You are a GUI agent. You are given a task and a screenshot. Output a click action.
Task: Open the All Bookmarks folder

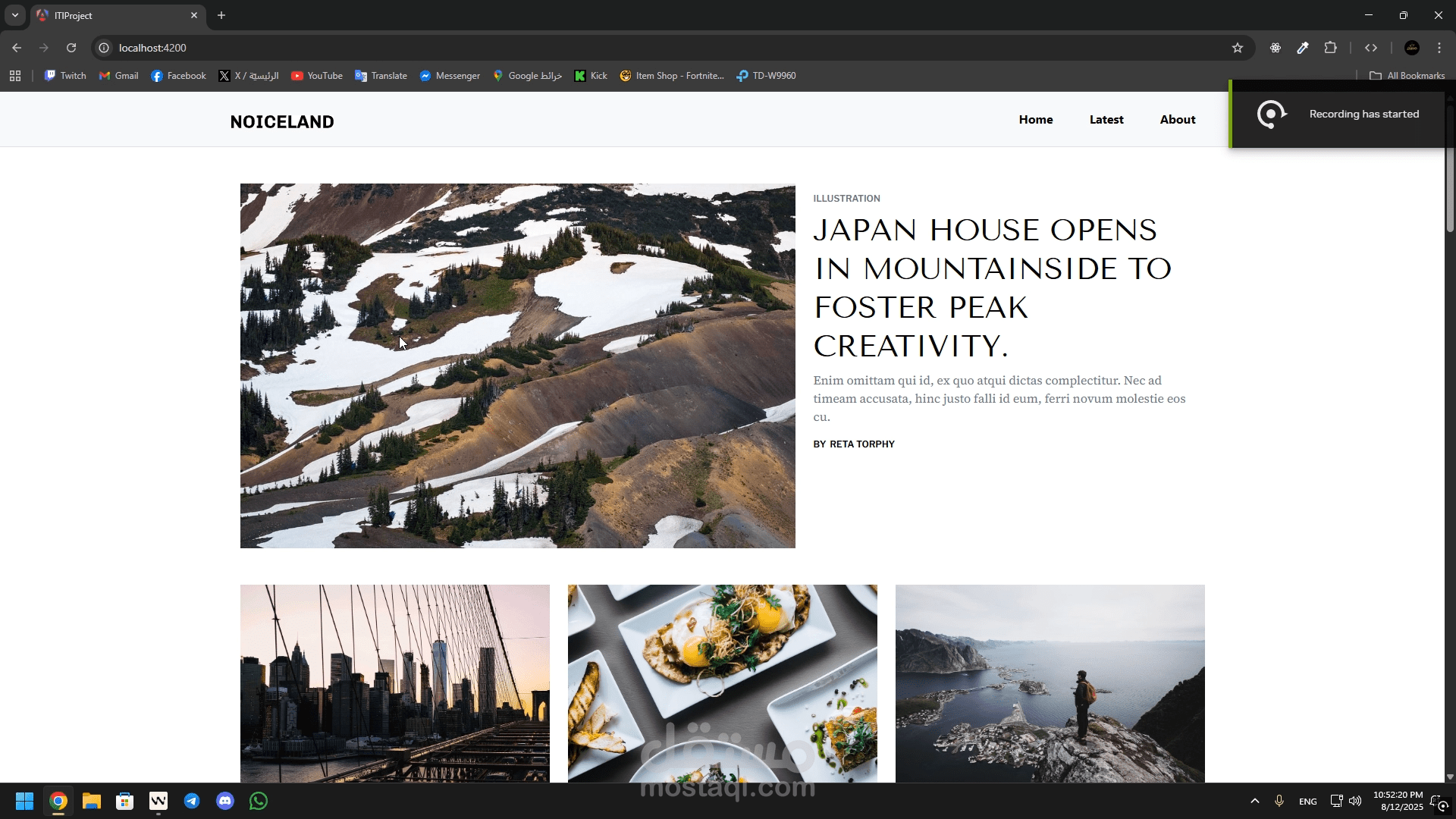(1407, 76)
